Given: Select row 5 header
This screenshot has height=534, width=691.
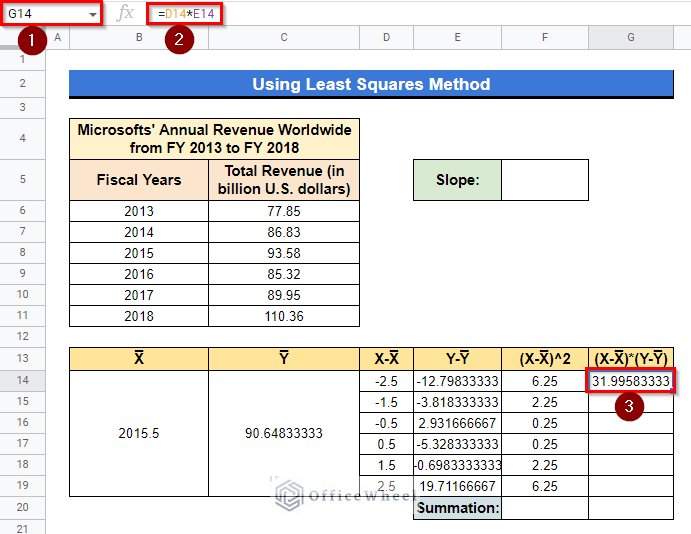Looking at the screenshot, I should point(22,179).
